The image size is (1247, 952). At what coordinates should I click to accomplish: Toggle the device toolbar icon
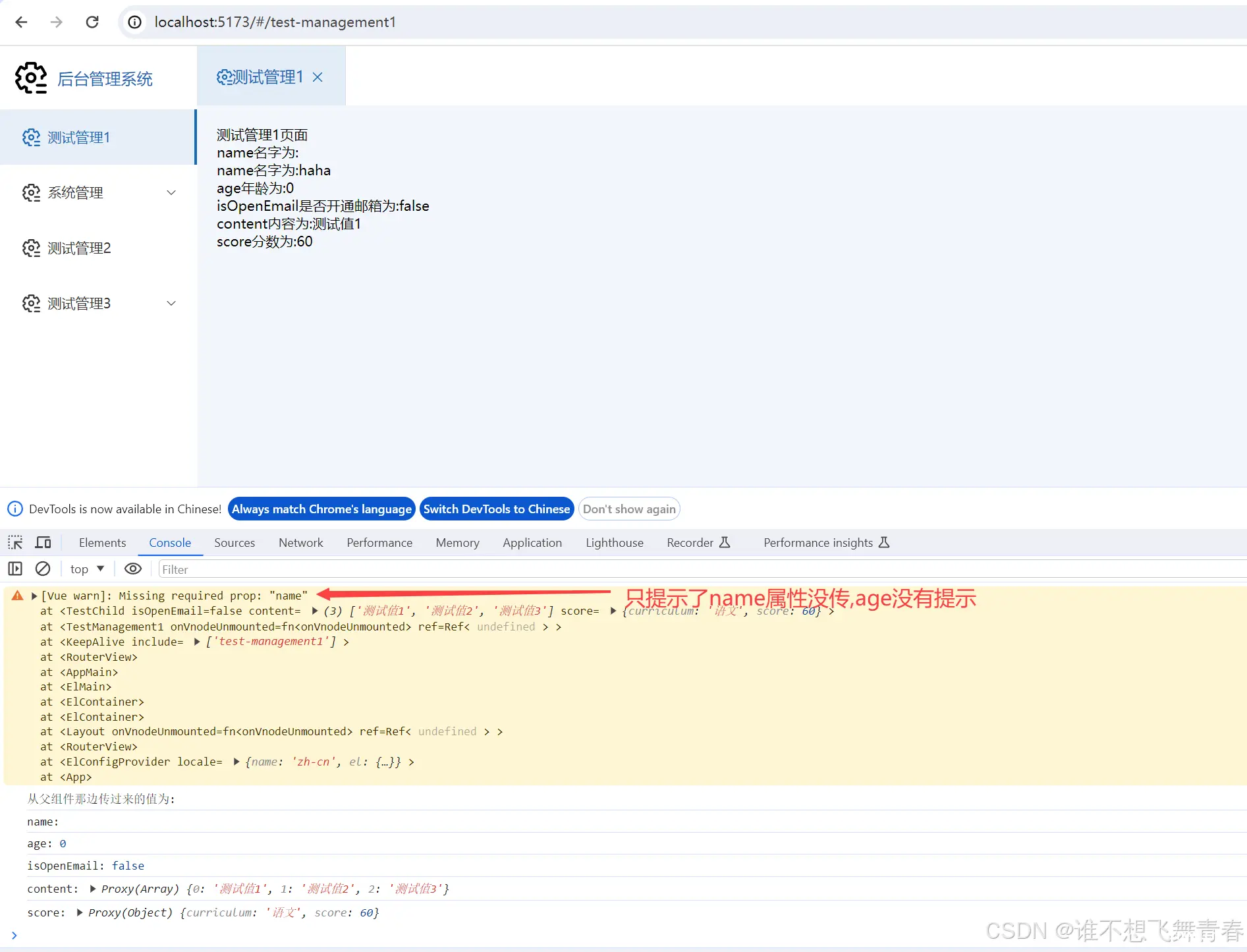tap(43, 542)
